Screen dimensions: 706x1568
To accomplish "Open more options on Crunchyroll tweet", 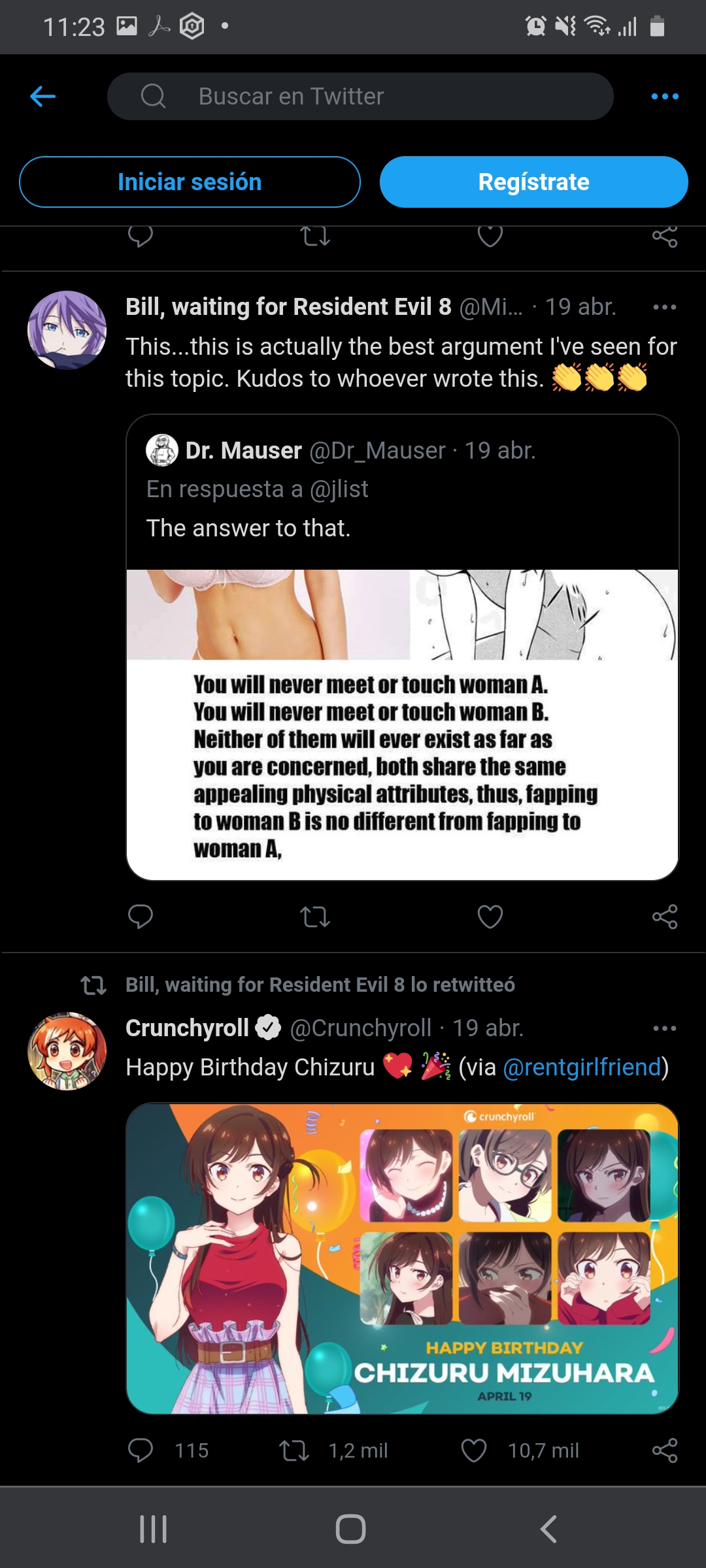I will pyautogui.click(x=665, y=1028).
